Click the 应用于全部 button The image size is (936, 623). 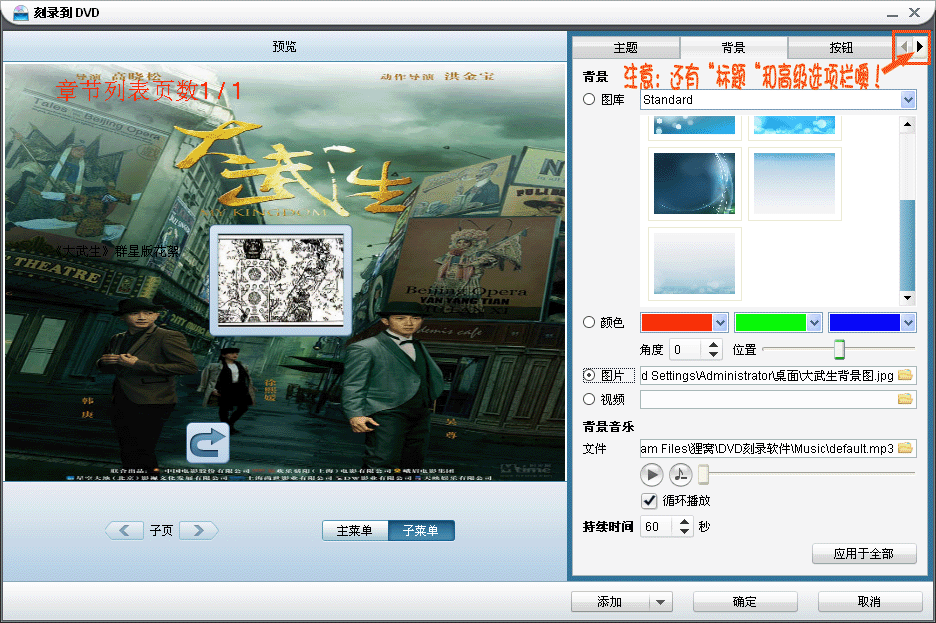click(864, 554)
